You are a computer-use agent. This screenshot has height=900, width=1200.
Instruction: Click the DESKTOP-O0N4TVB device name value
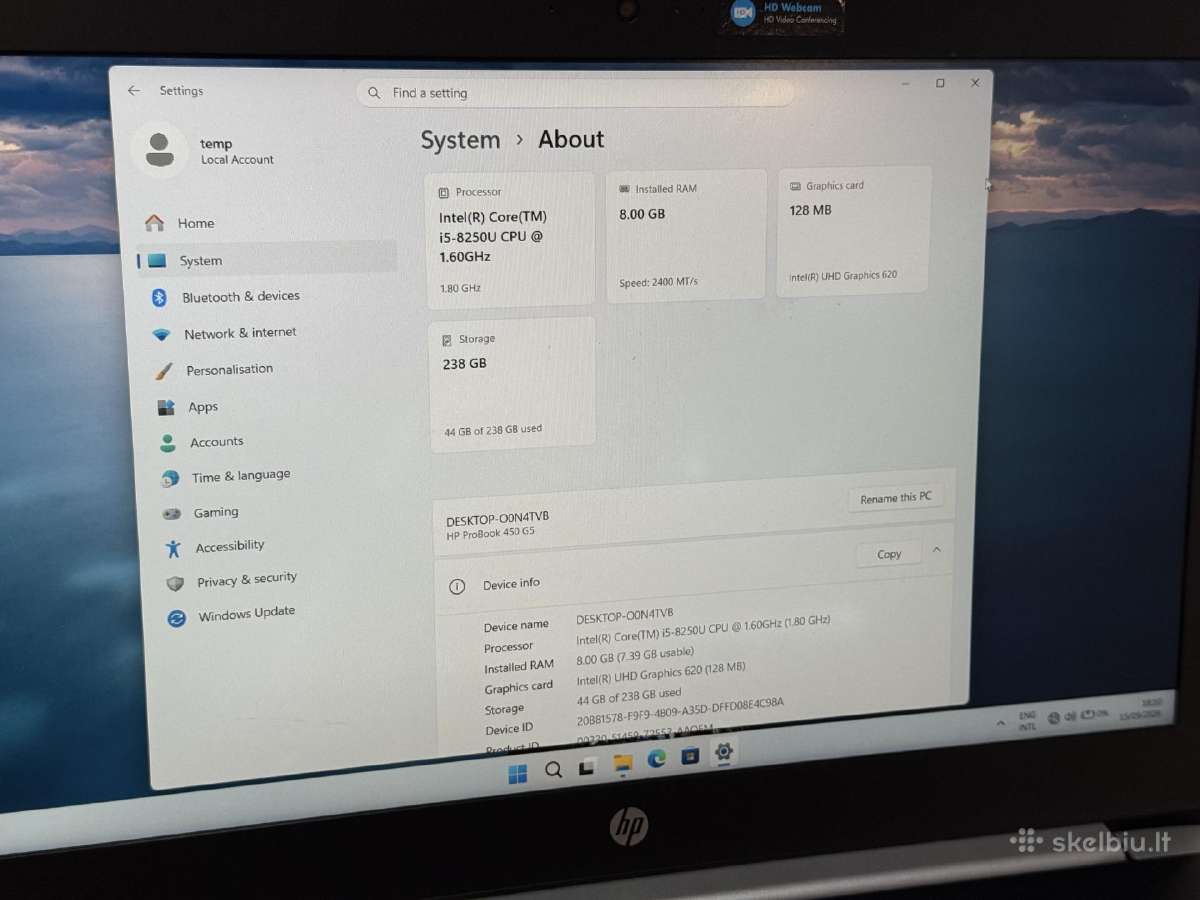click(x=625, y=614)
